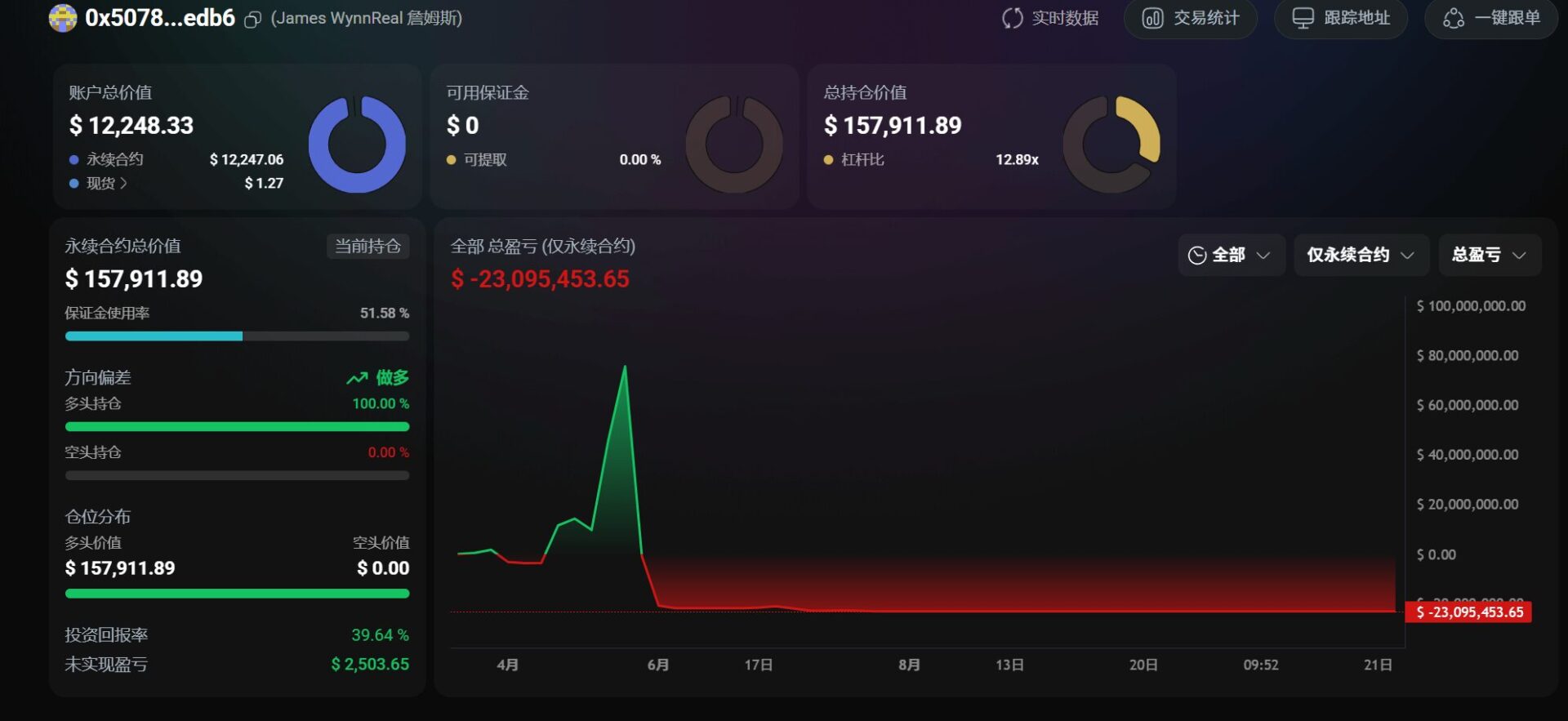
Task: Expand the 总盈亏 metric dropdown
Action: coord(1490,255)
